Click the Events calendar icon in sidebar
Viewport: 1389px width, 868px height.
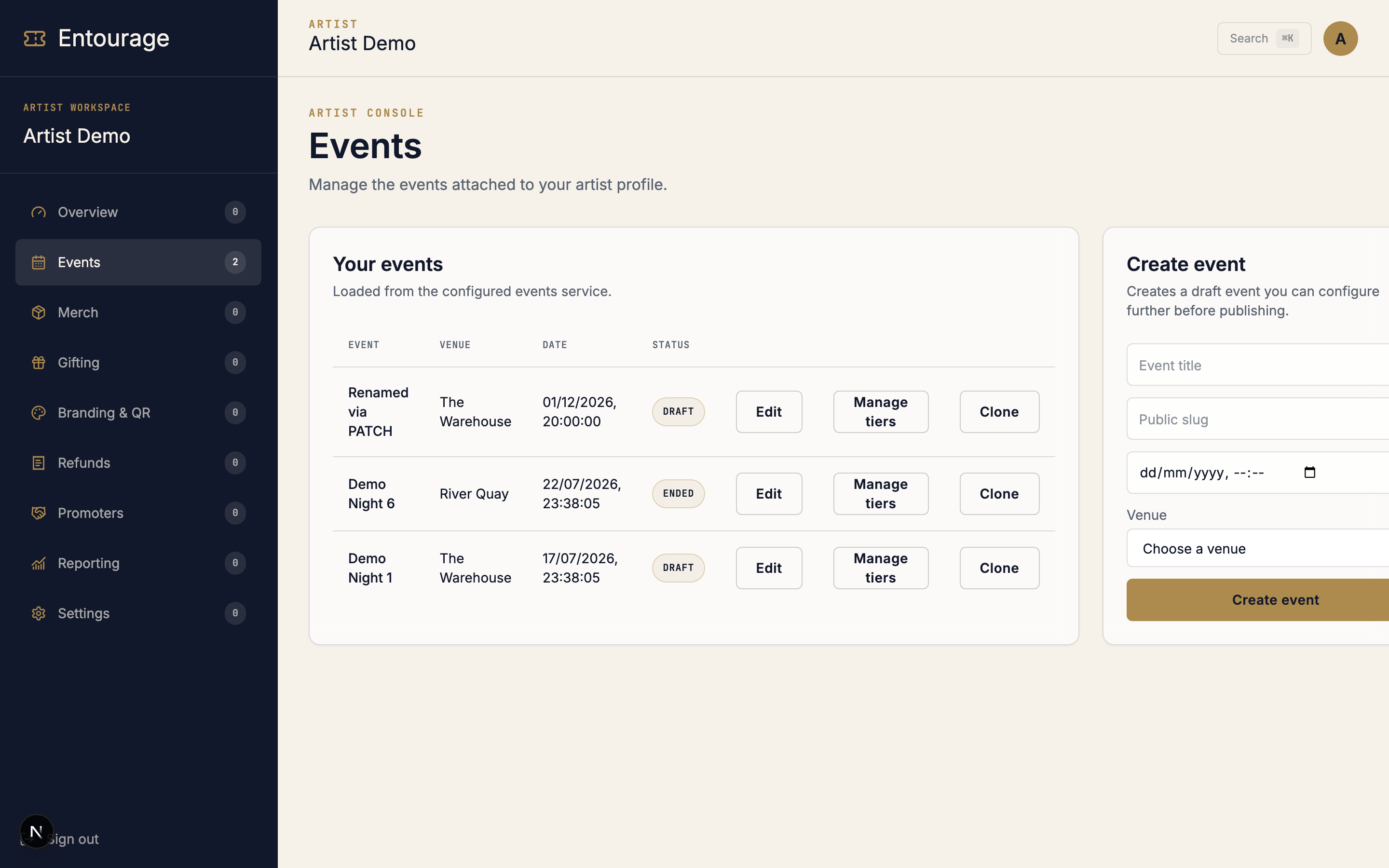pos(39,262)
